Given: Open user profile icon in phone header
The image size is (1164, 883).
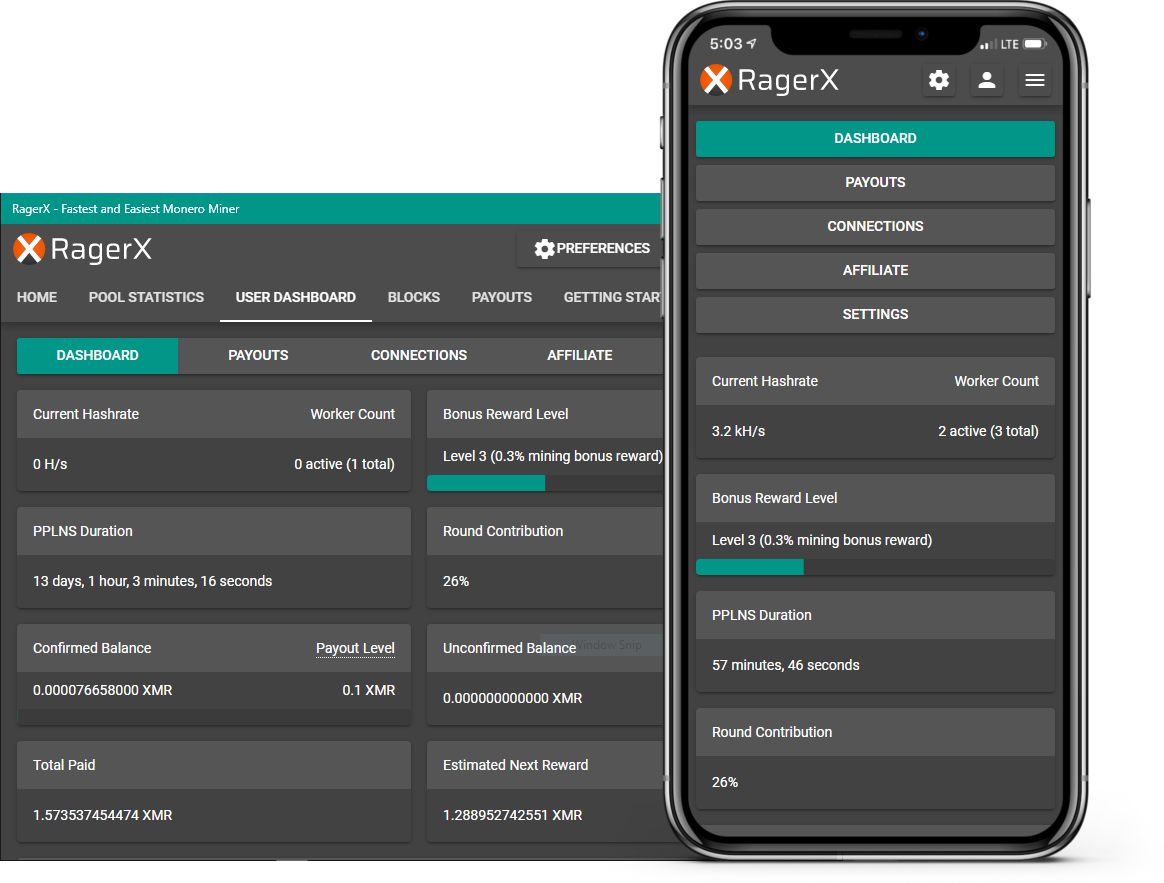Looking at the screenshot, I should click(987, 80).
